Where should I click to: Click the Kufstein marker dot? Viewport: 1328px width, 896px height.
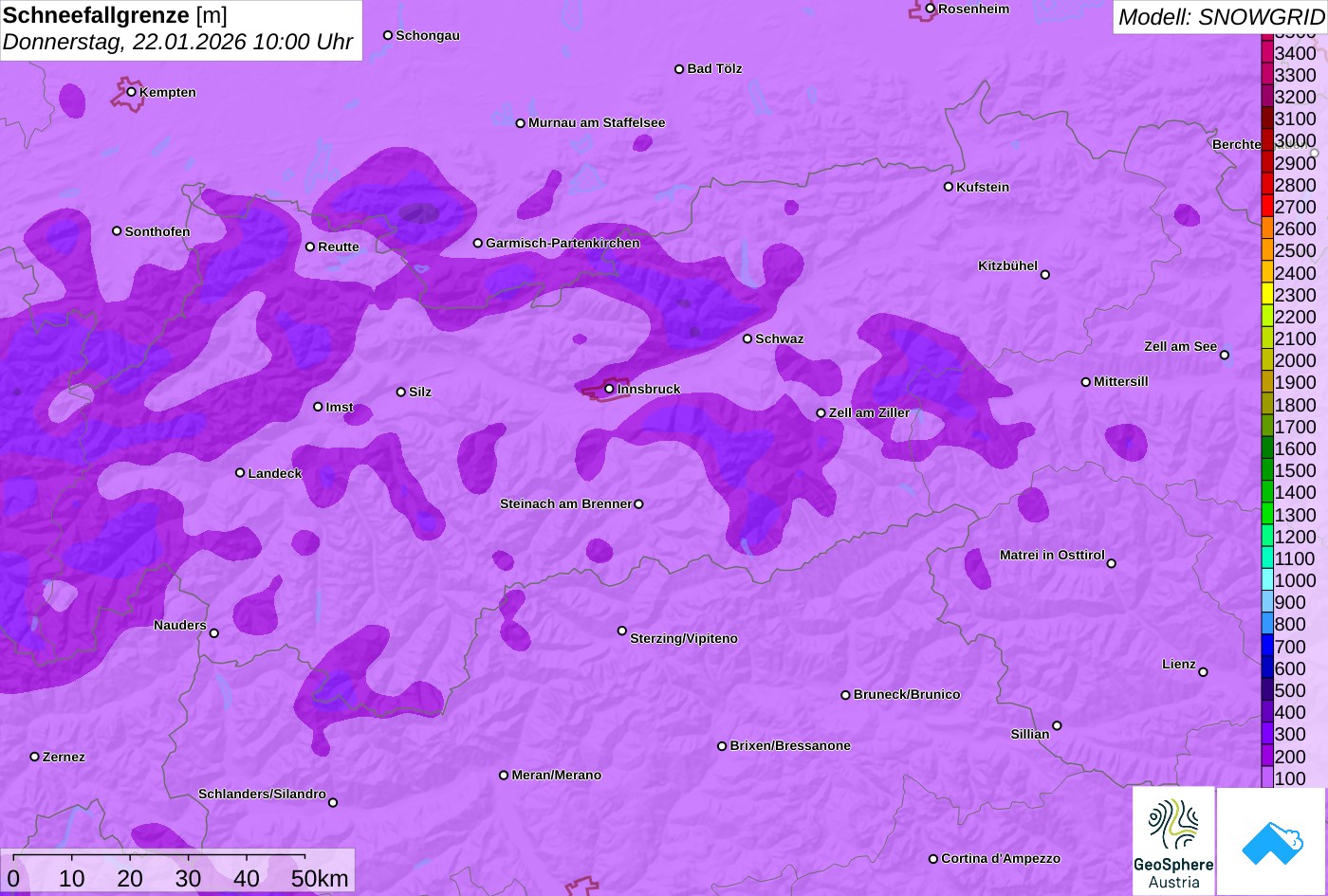[949, 187]
